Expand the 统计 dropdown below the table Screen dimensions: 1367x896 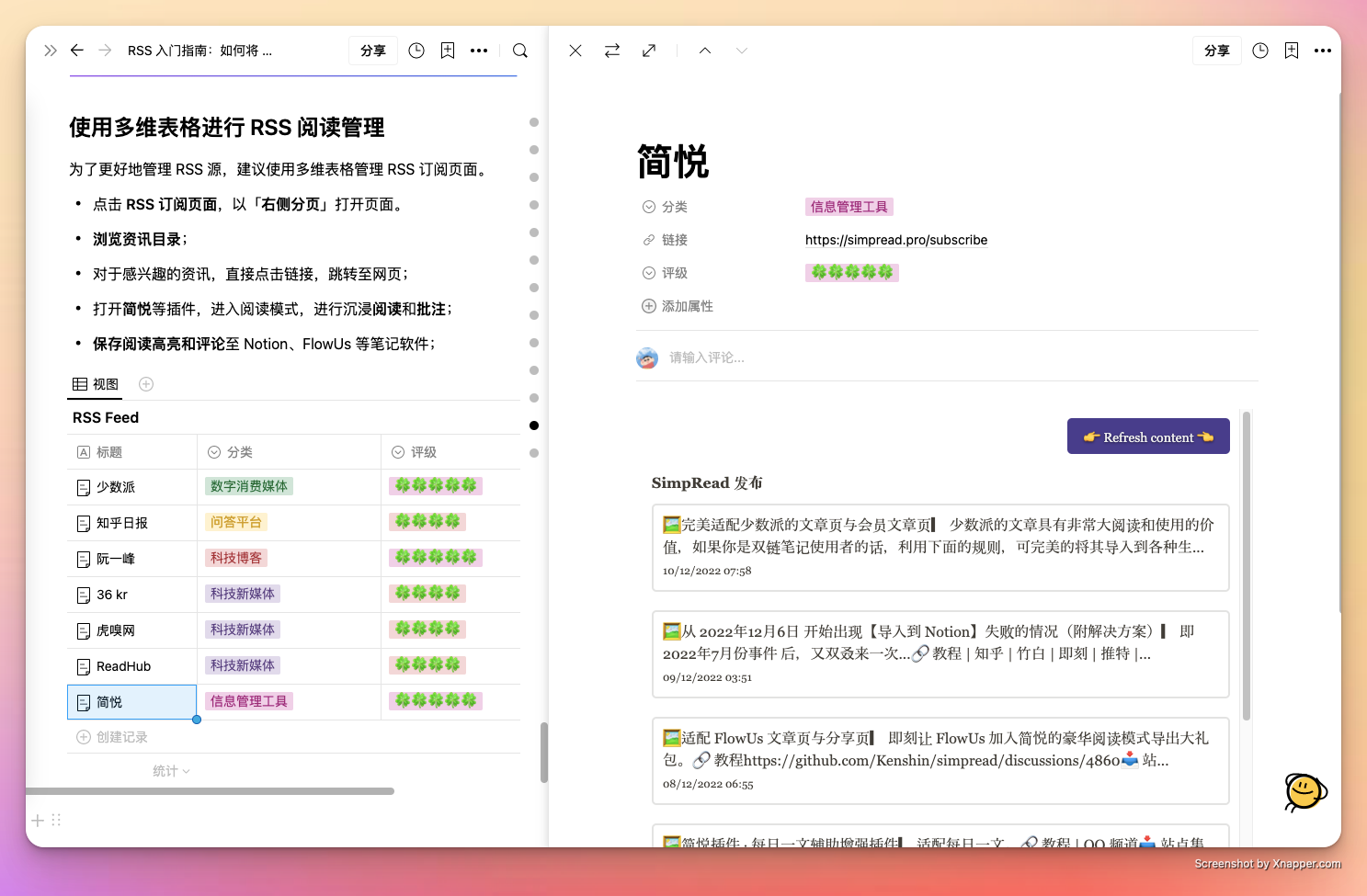click(170, 771)
